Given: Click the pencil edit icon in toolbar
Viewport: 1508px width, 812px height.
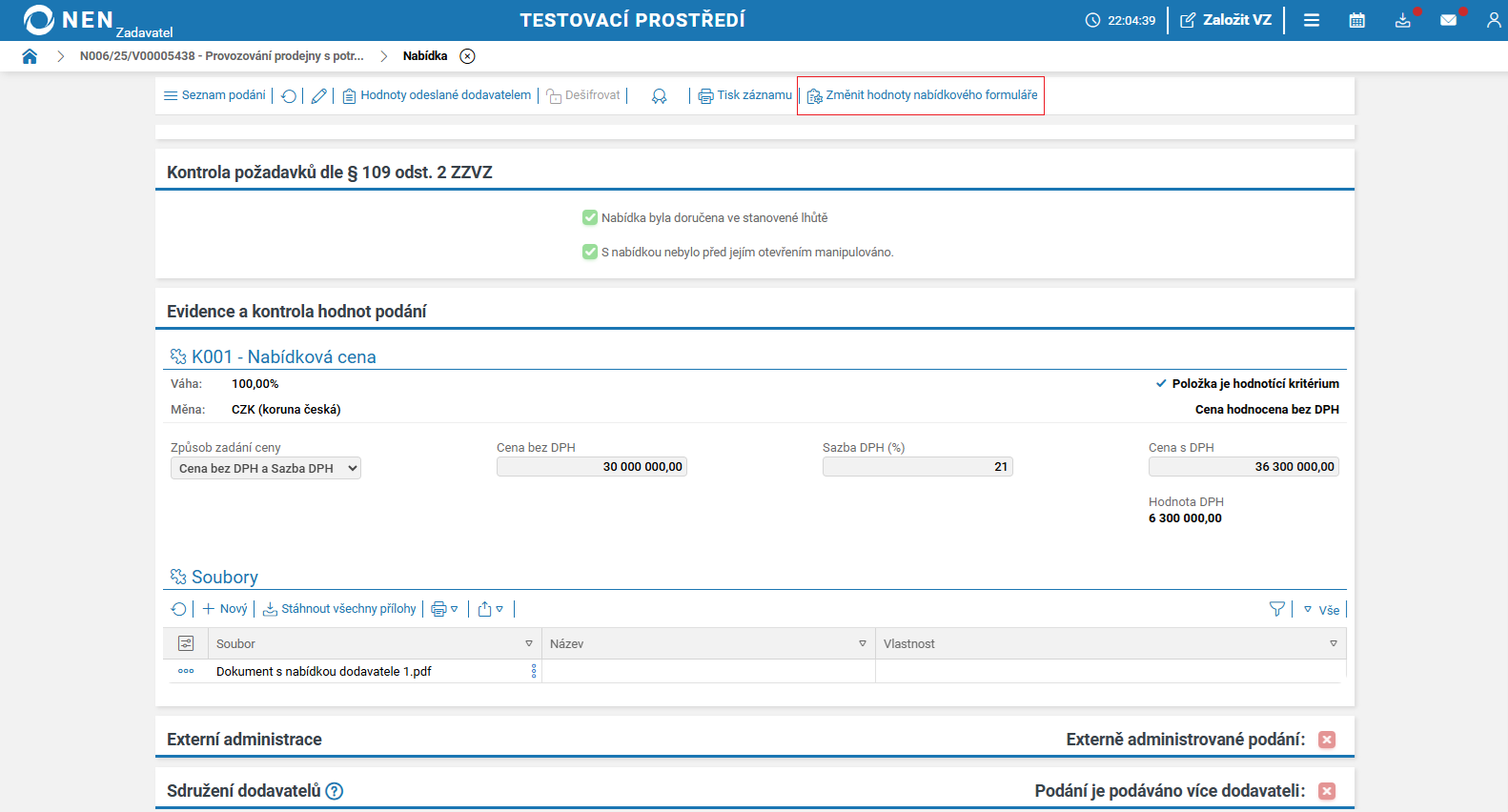Looking at the screenshot, I should [x=319, y=96].
